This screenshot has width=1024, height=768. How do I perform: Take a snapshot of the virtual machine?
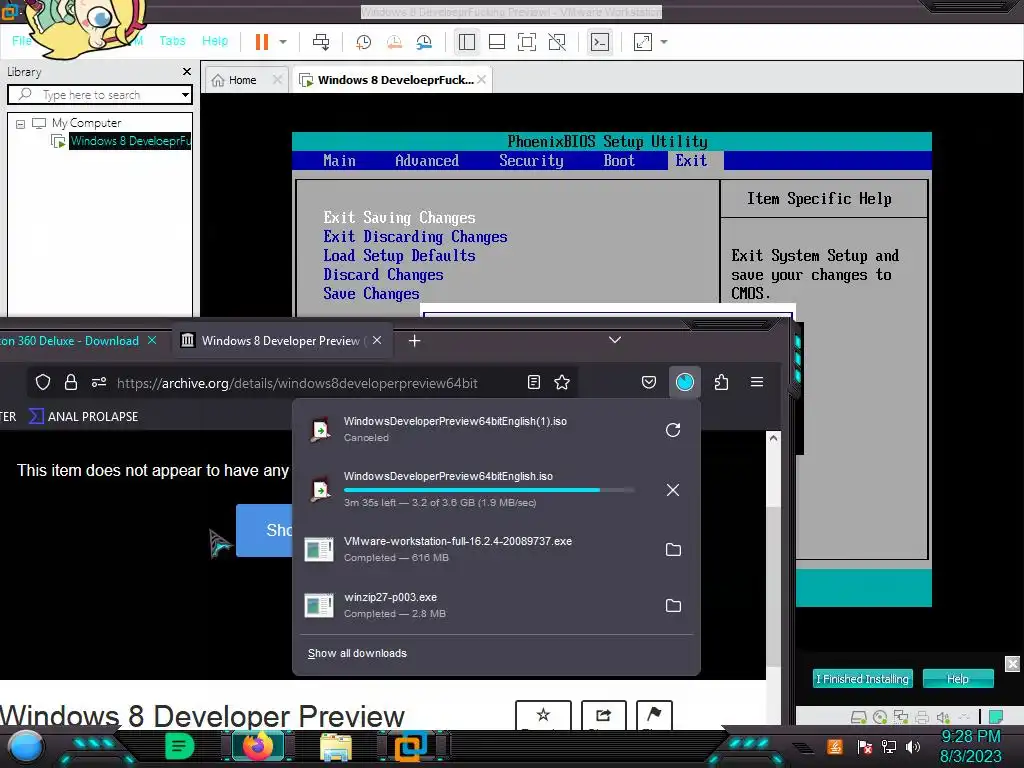363,42
